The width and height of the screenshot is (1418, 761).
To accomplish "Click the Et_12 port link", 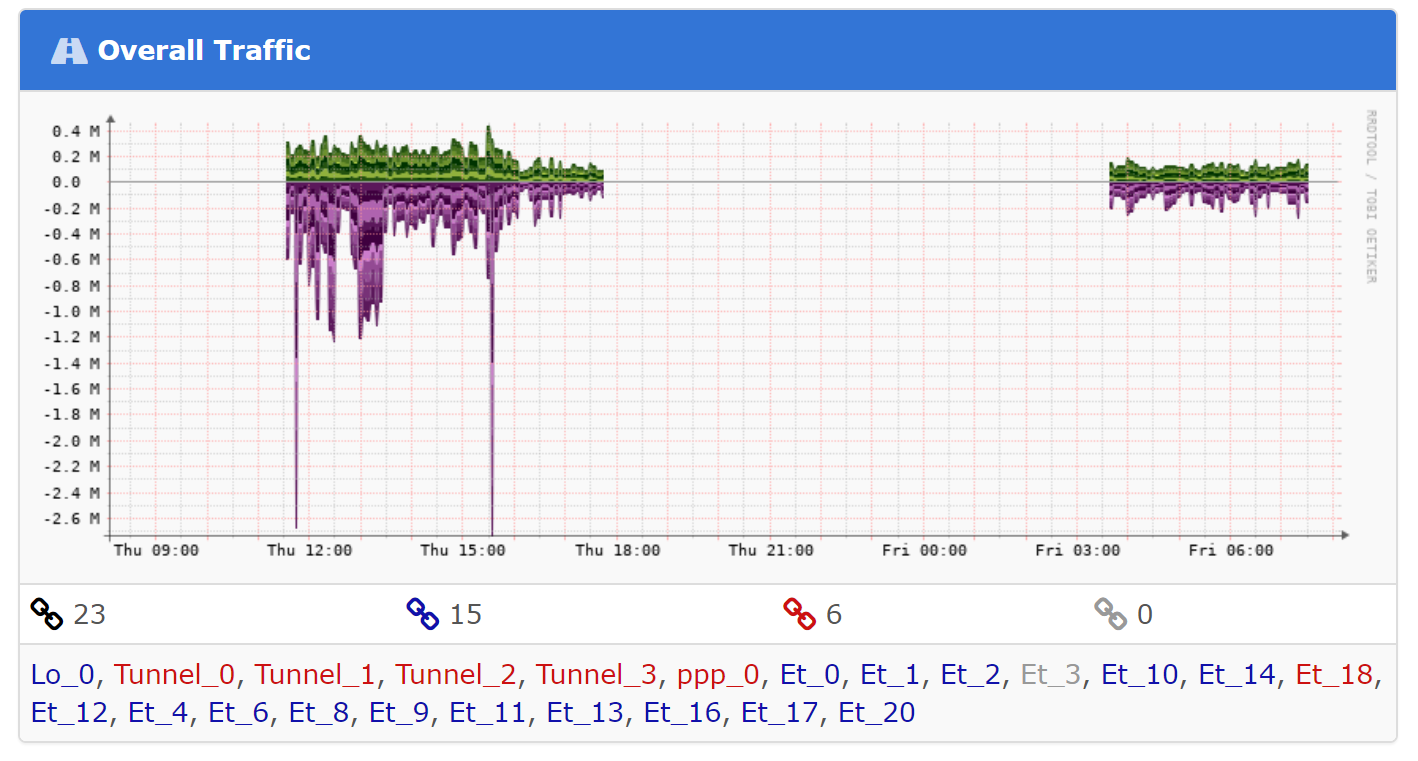I will point(69,713).
